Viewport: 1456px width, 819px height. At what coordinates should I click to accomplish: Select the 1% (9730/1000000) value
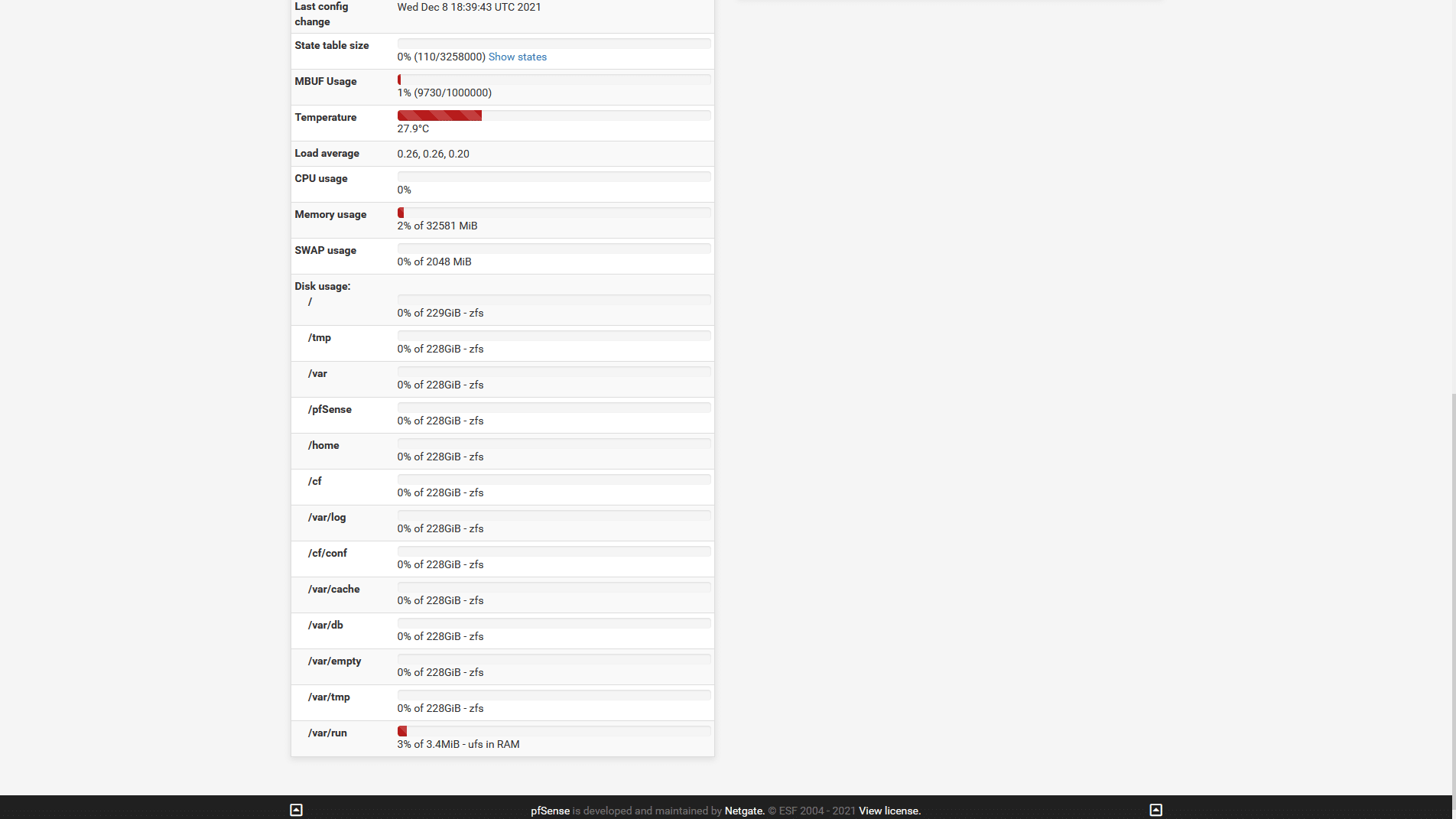[444, 93]
